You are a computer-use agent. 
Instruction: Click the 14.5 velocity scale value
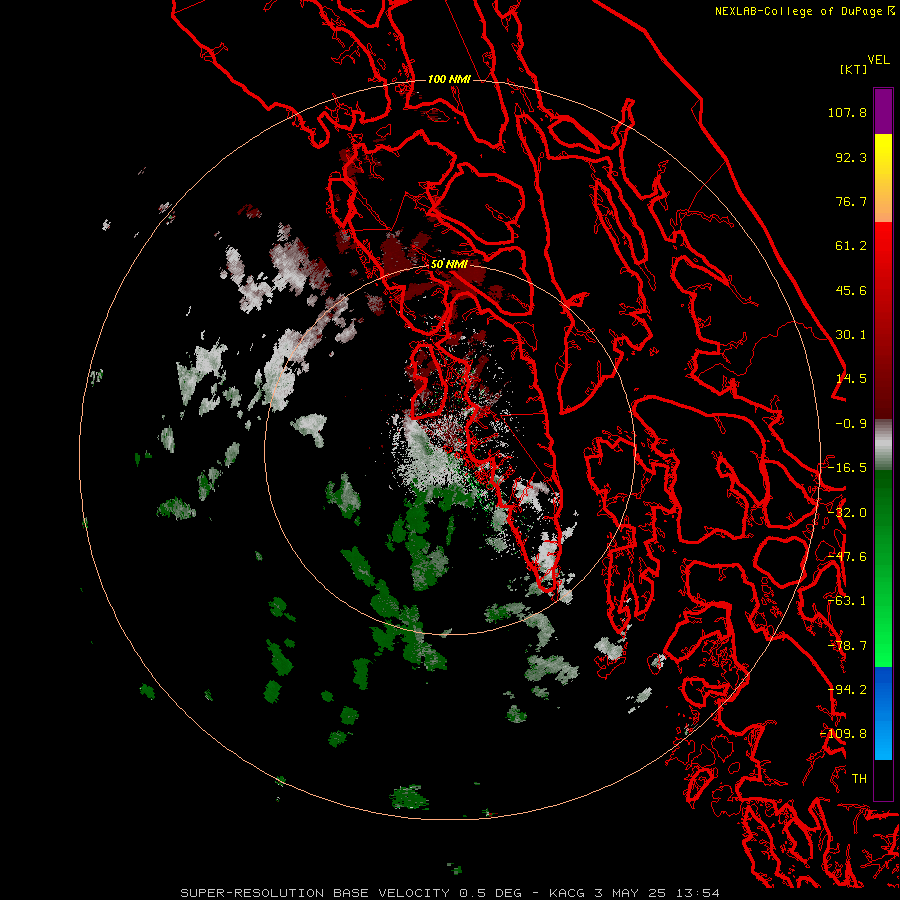[851, 379]
